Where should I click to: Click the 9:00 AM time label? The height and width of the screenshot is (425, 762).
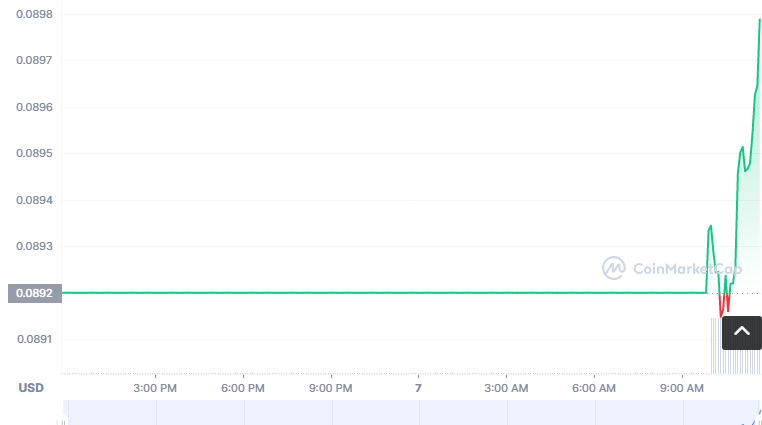pyautogui.click(x=682, y=388)
